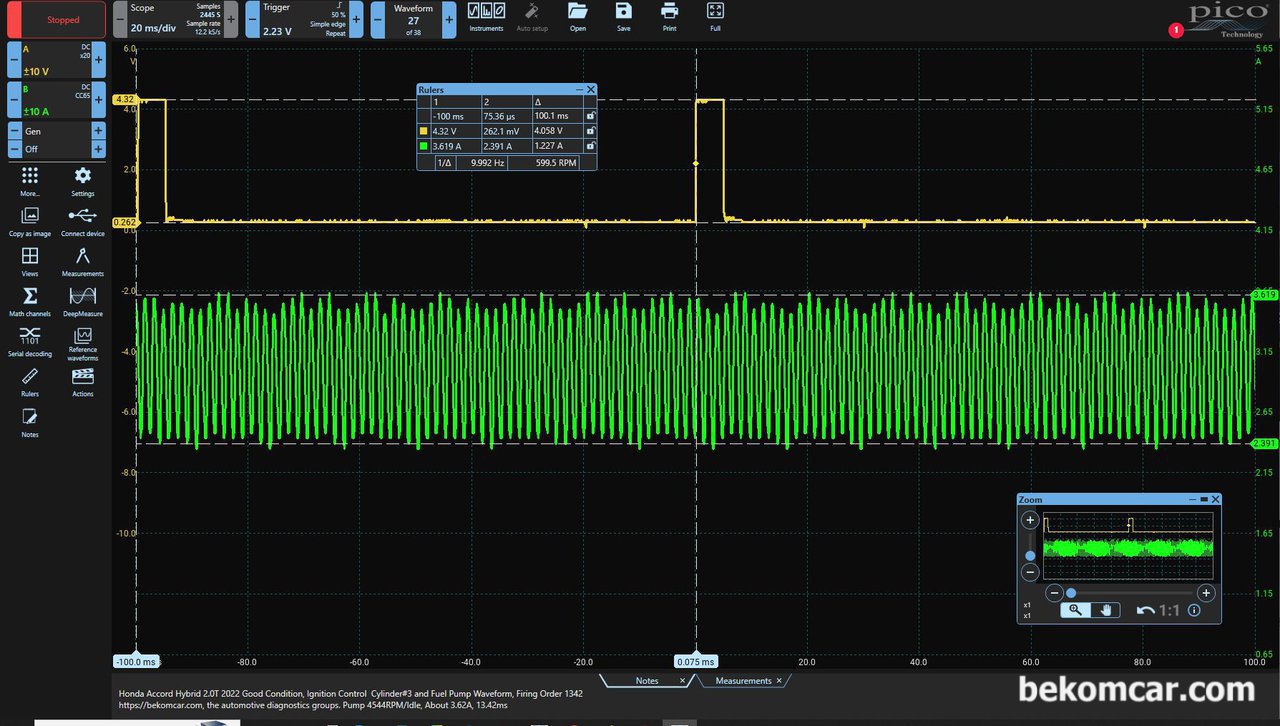Click horizontal zoom minus in Zoom panel

[x=1054, y=593]
